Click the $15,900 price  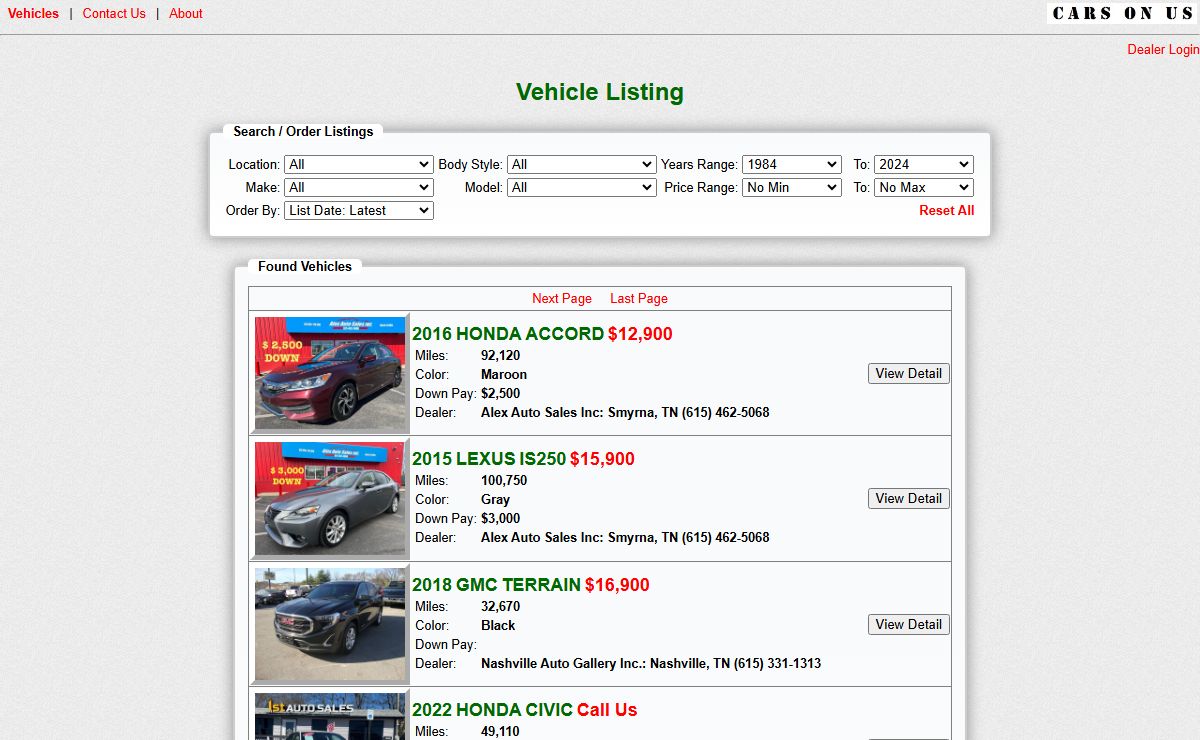(x=602, y=459)
